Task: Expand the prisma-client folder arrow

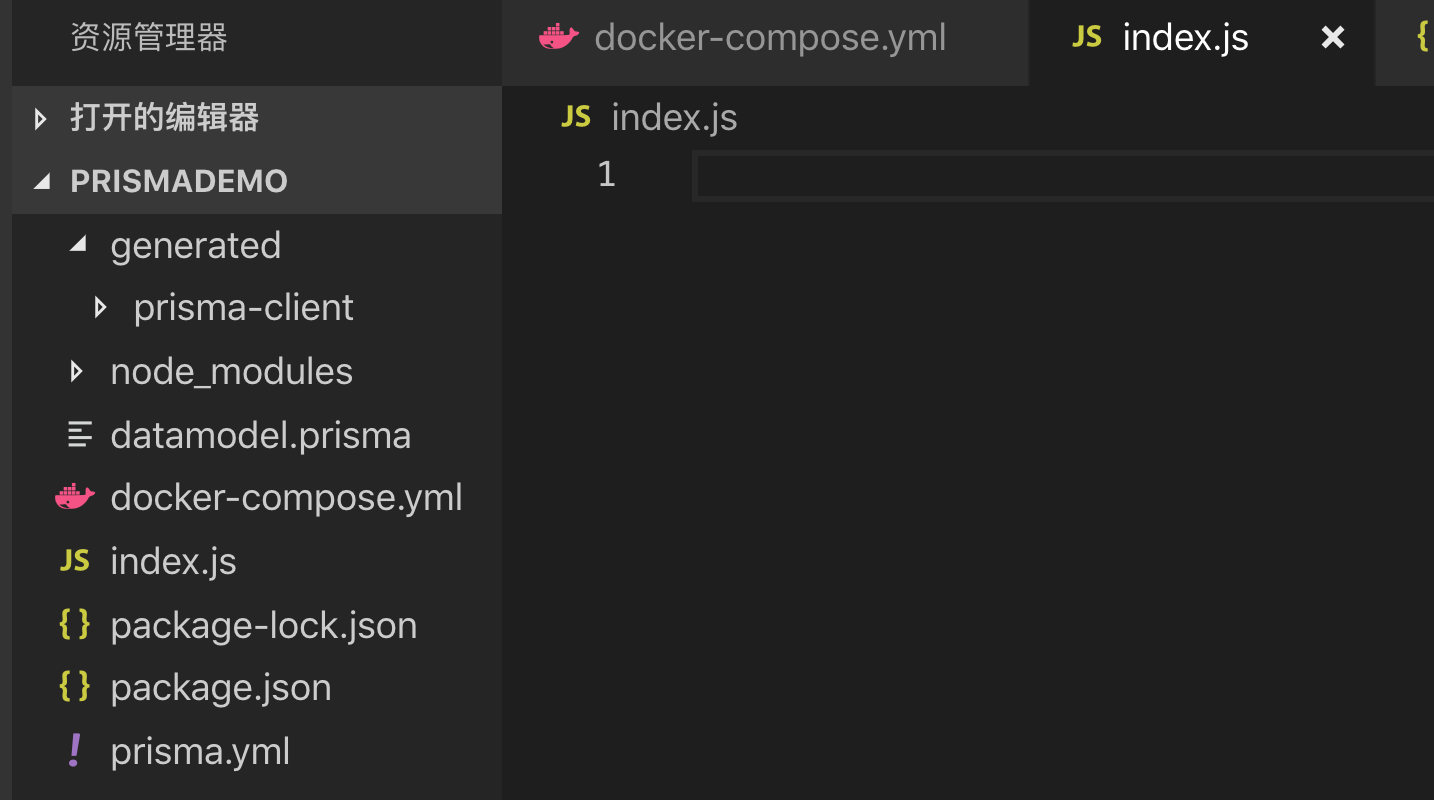Action: click(x=100, y=307)
